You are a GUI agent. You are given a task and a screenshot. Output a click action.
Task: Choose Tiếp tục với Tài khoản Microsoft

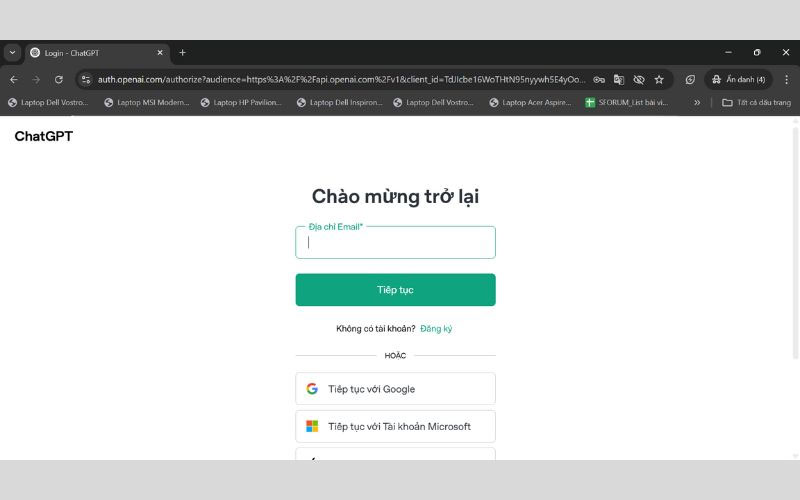click(x=395, y=427)
